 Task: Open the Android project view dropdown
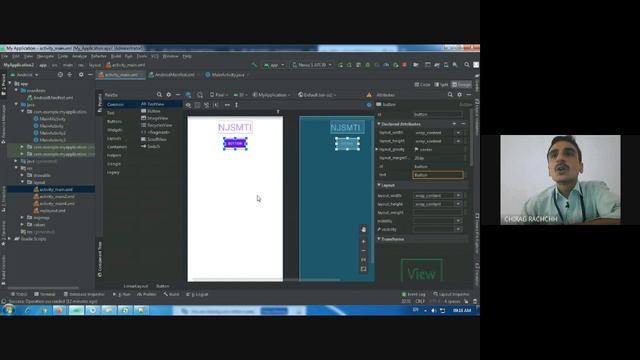pos(24,75)
